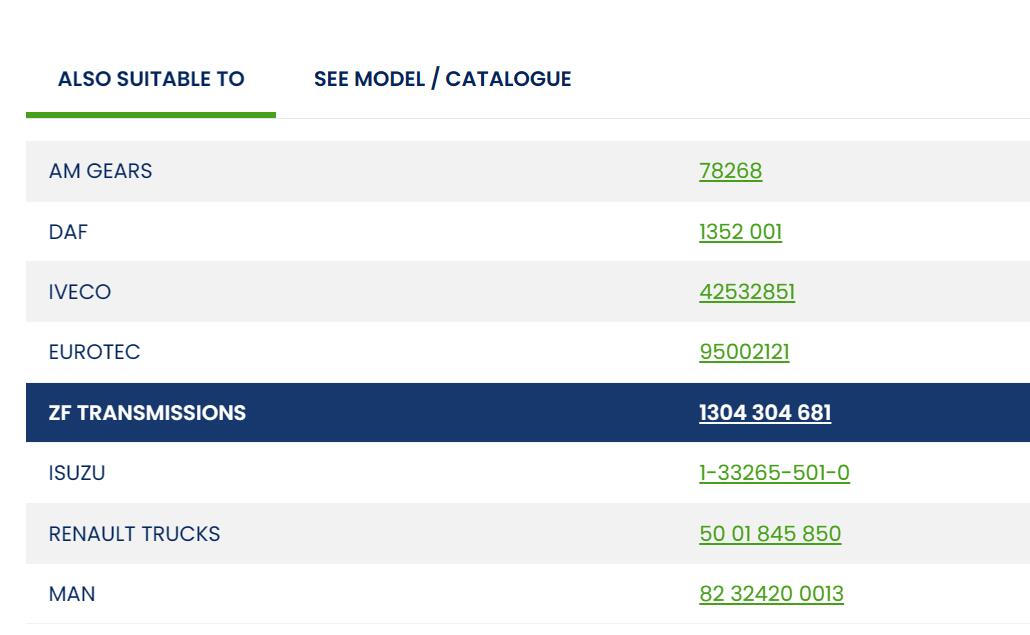Click the DAF brand label
The width and height of the screenshot is (1030, 635).
(x=68, y=232)
